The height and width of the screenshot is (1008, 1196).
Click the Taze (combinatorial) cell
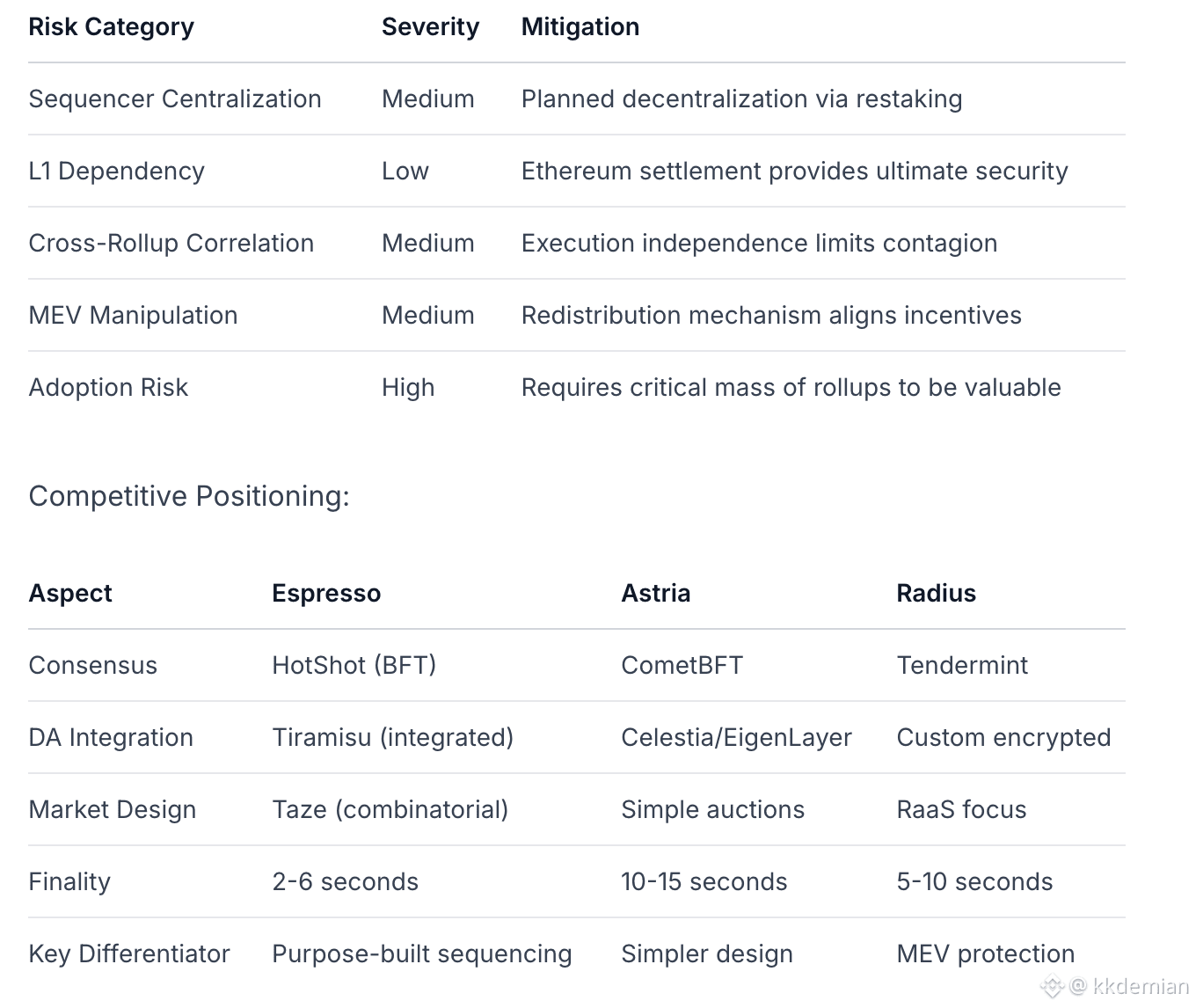[x=390, y=810]
